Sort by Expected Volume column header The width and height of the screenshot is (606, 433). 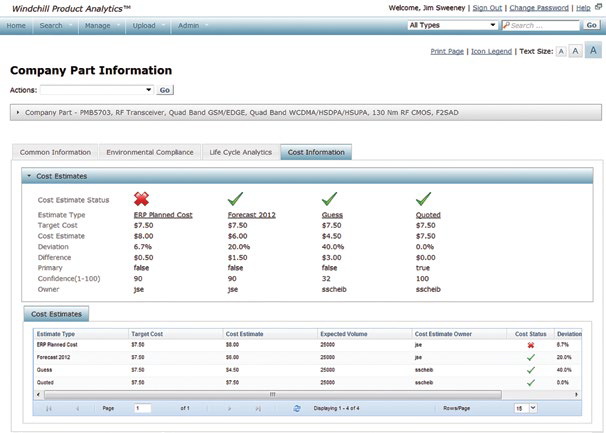(364, 334)
